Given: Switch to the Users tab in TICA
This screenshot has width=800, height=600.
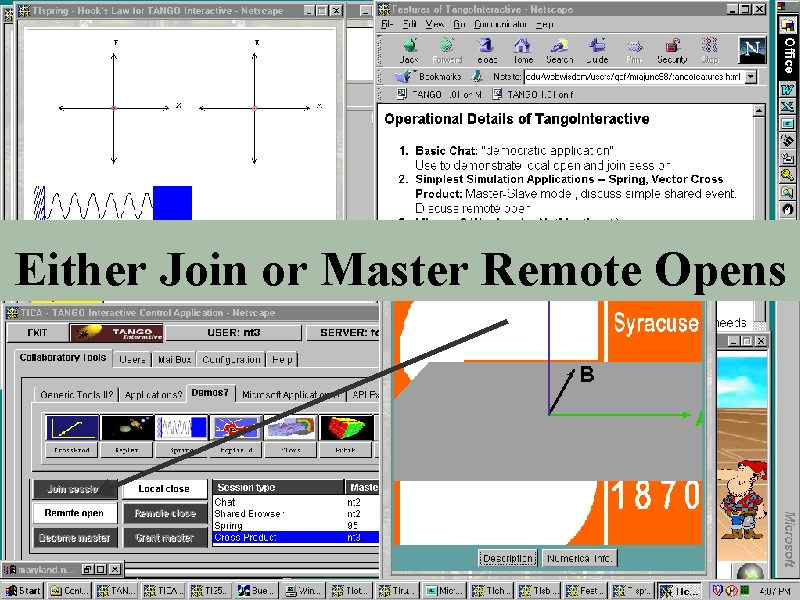Looking at the screenshot, I should click(x=132, y=360).
